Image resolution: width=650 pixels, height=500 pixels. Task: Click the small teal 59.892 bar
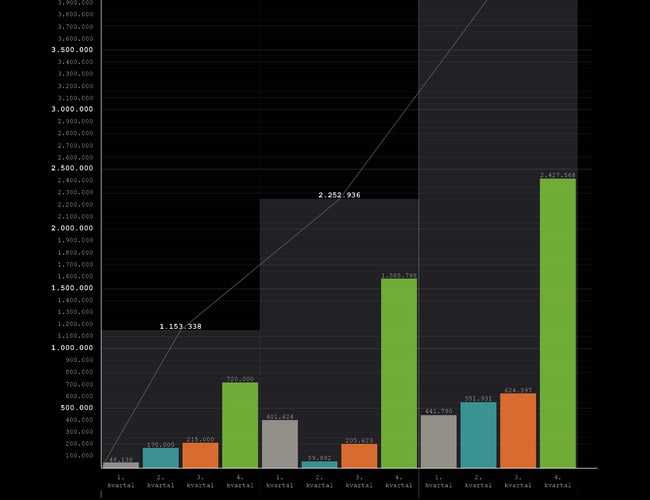click(319, 464)
